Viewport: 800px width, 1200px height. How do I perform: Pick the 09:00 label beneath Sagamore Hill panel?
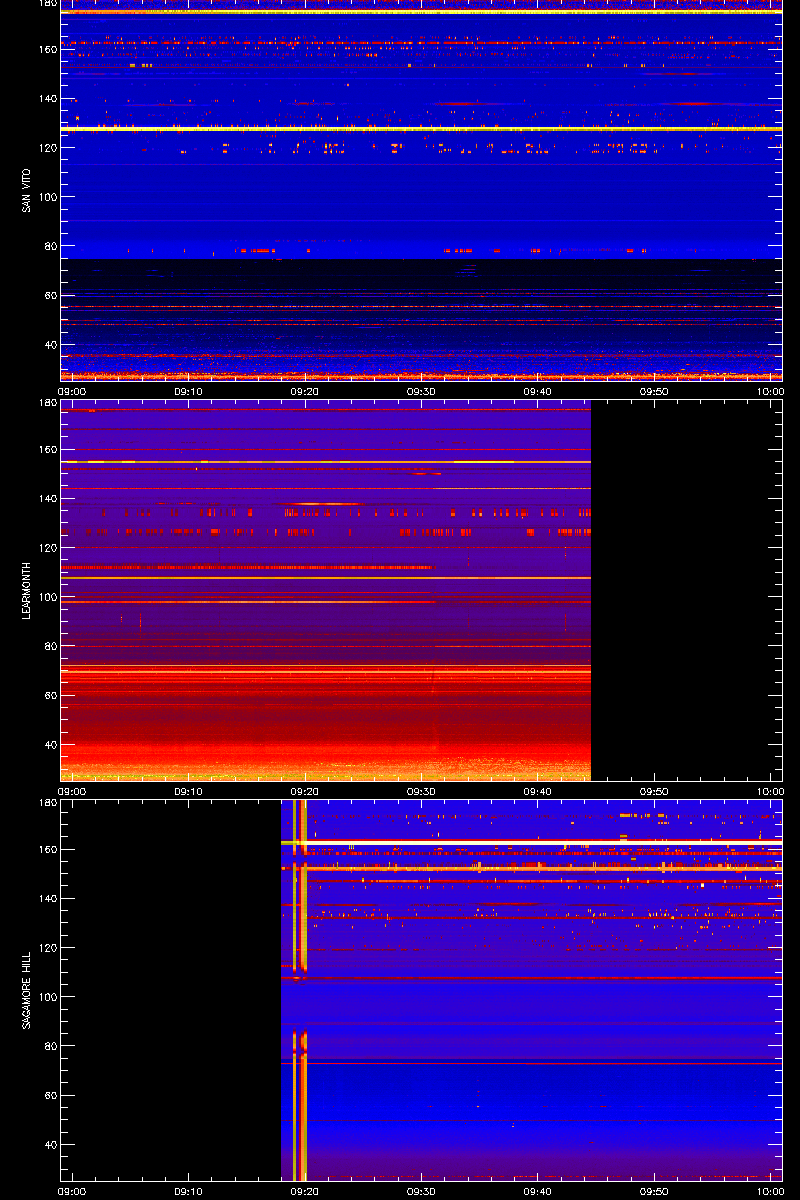pos(72,1192)
